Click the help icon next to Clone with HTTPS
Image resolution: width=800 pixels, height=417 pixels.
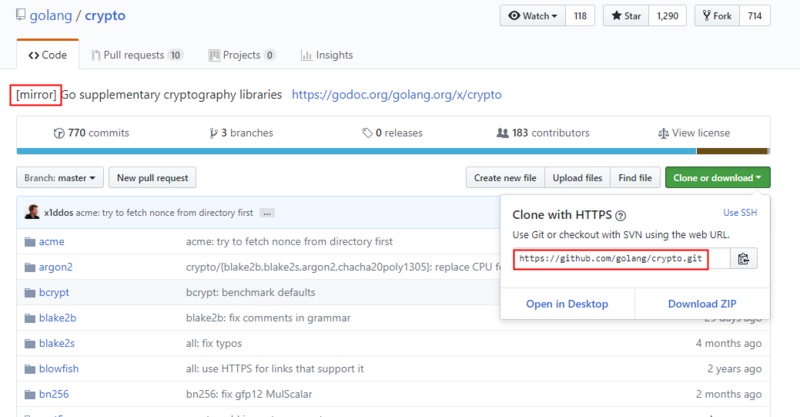click(620, 216)
